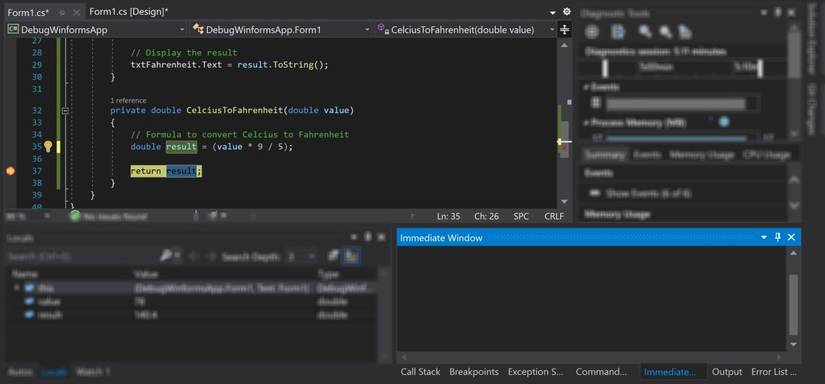Click the Locals view toggle icon left

[x=333, y=256]
